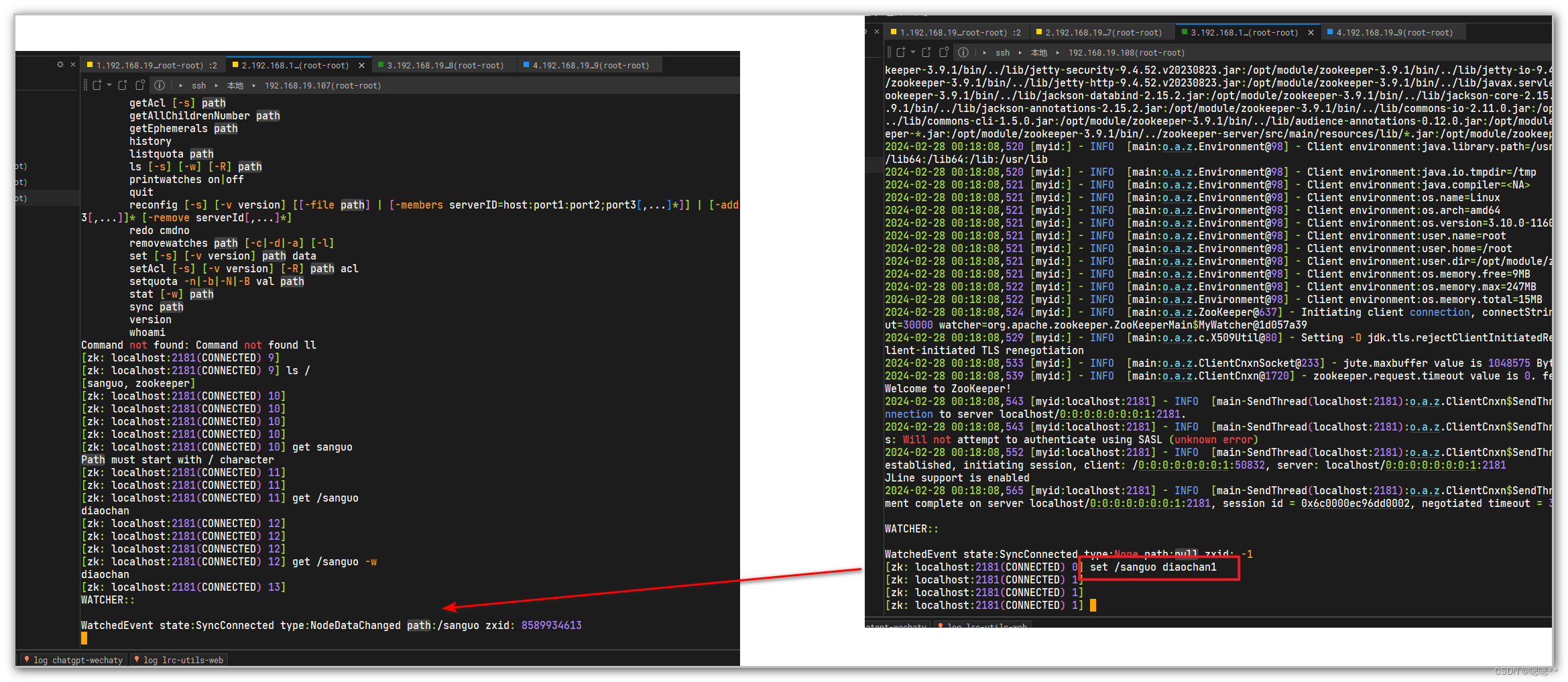This screenshot has width=1568, height=682.
Task: Click the terminal cursor block in left window
Action: click(x=84, y=638)
